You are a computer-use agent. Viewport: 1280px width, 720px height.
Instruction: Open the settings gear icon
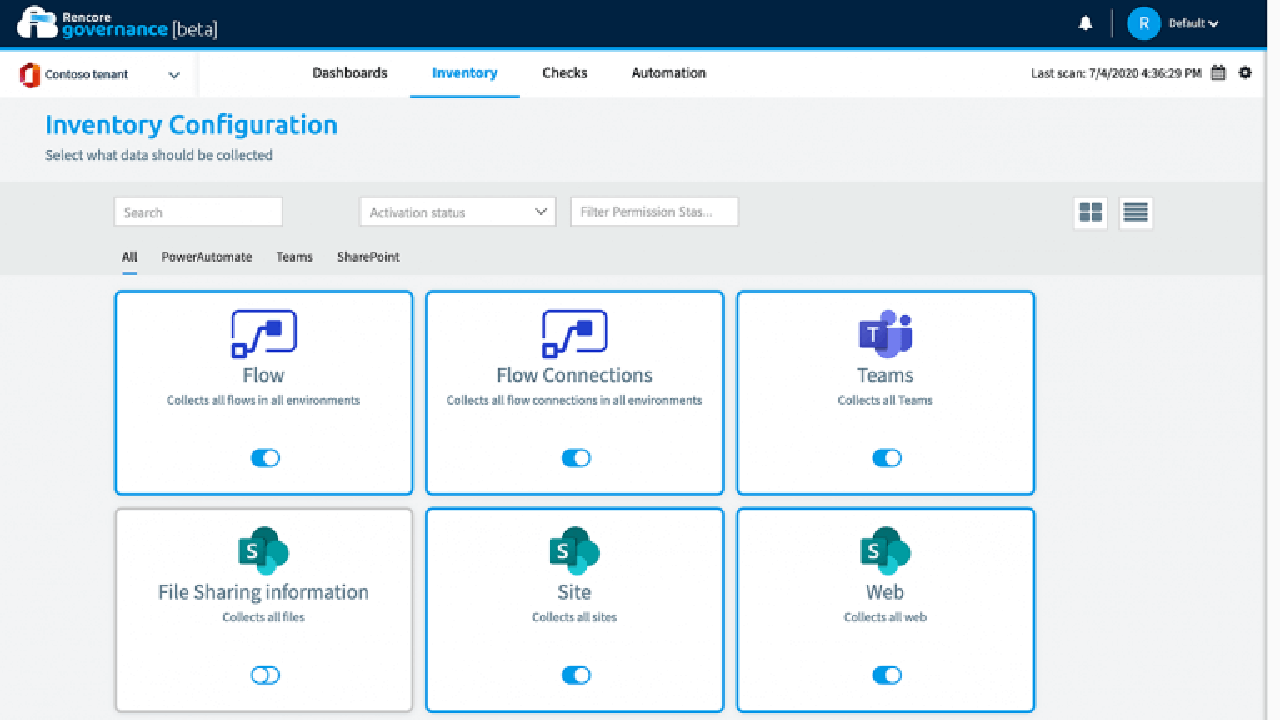coord(1245,73)
